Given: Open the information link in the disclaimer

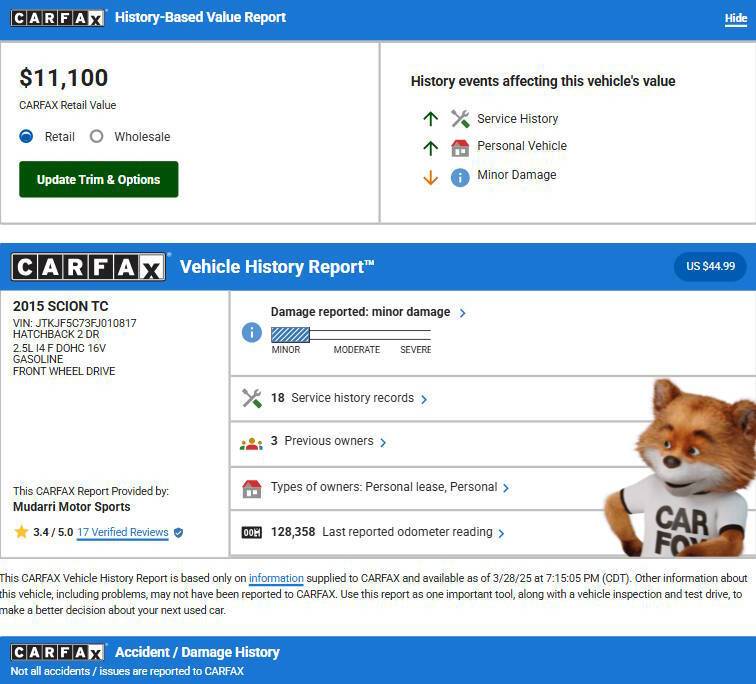Looking at the screenshot, I should pyautogui.click(x=276, y=578).
